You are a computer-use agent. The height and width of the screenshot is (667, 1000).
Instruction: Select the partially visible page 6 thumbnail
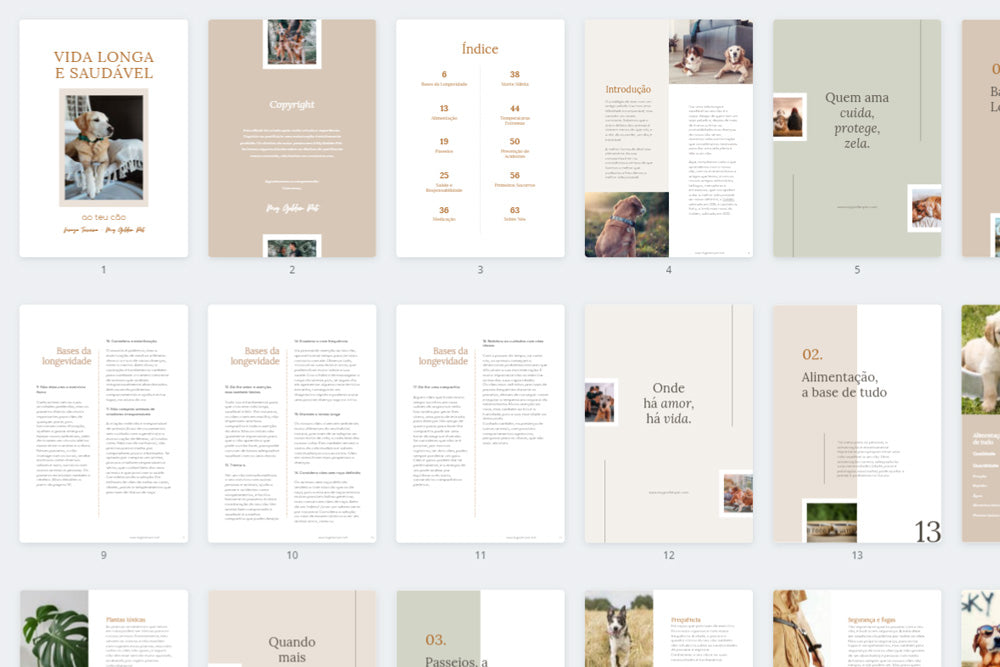click(x=981, y=138)
